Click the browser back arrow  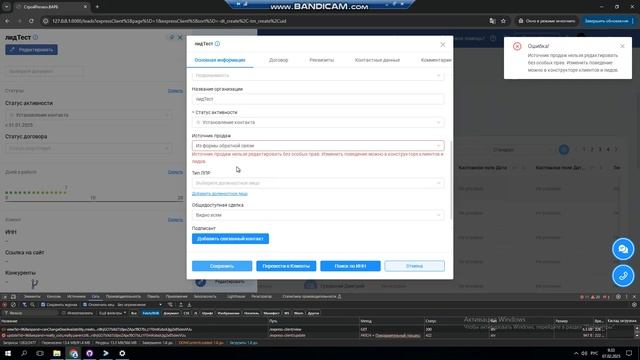point(7,21)
